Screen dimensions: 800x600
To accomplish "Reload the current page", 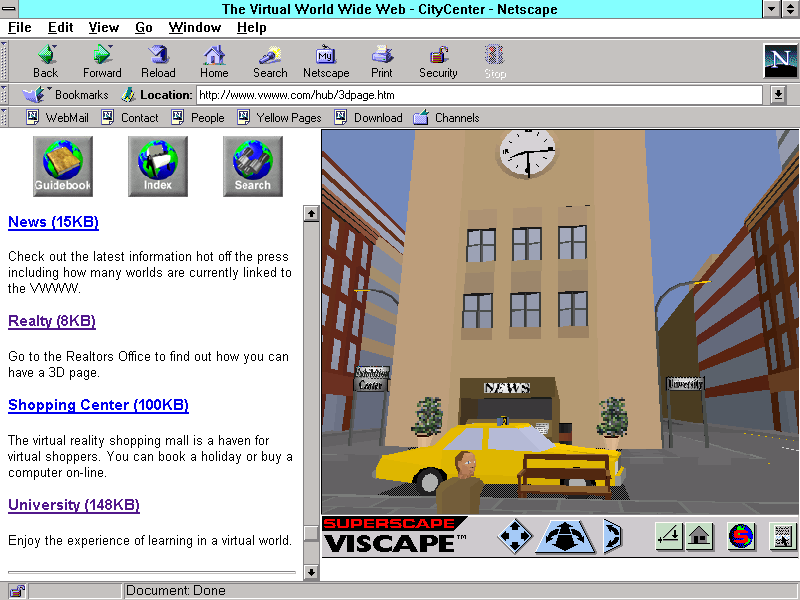I will click(x=158, y=62).
